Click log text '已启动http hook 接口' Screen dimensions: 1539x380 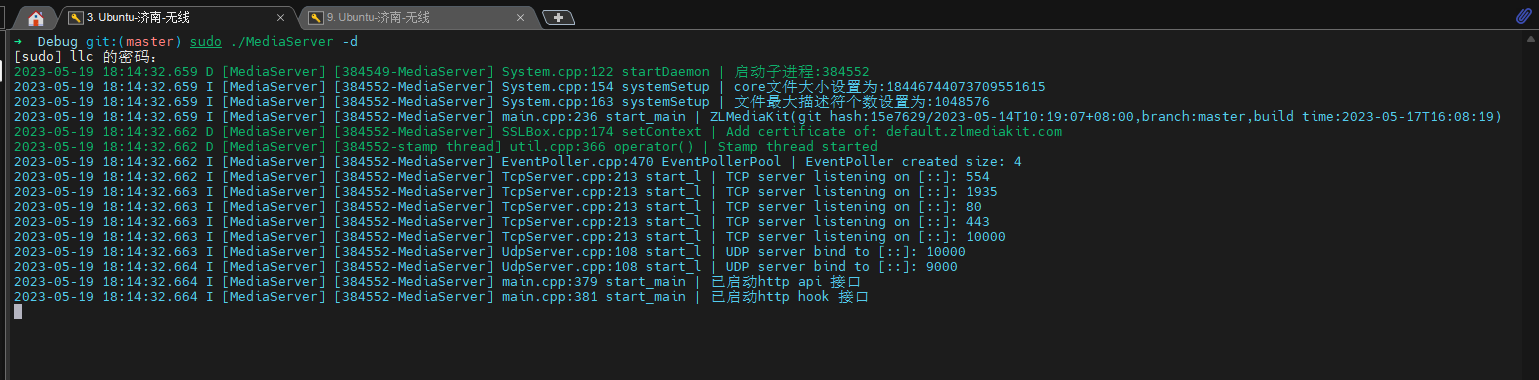point(789,296)
